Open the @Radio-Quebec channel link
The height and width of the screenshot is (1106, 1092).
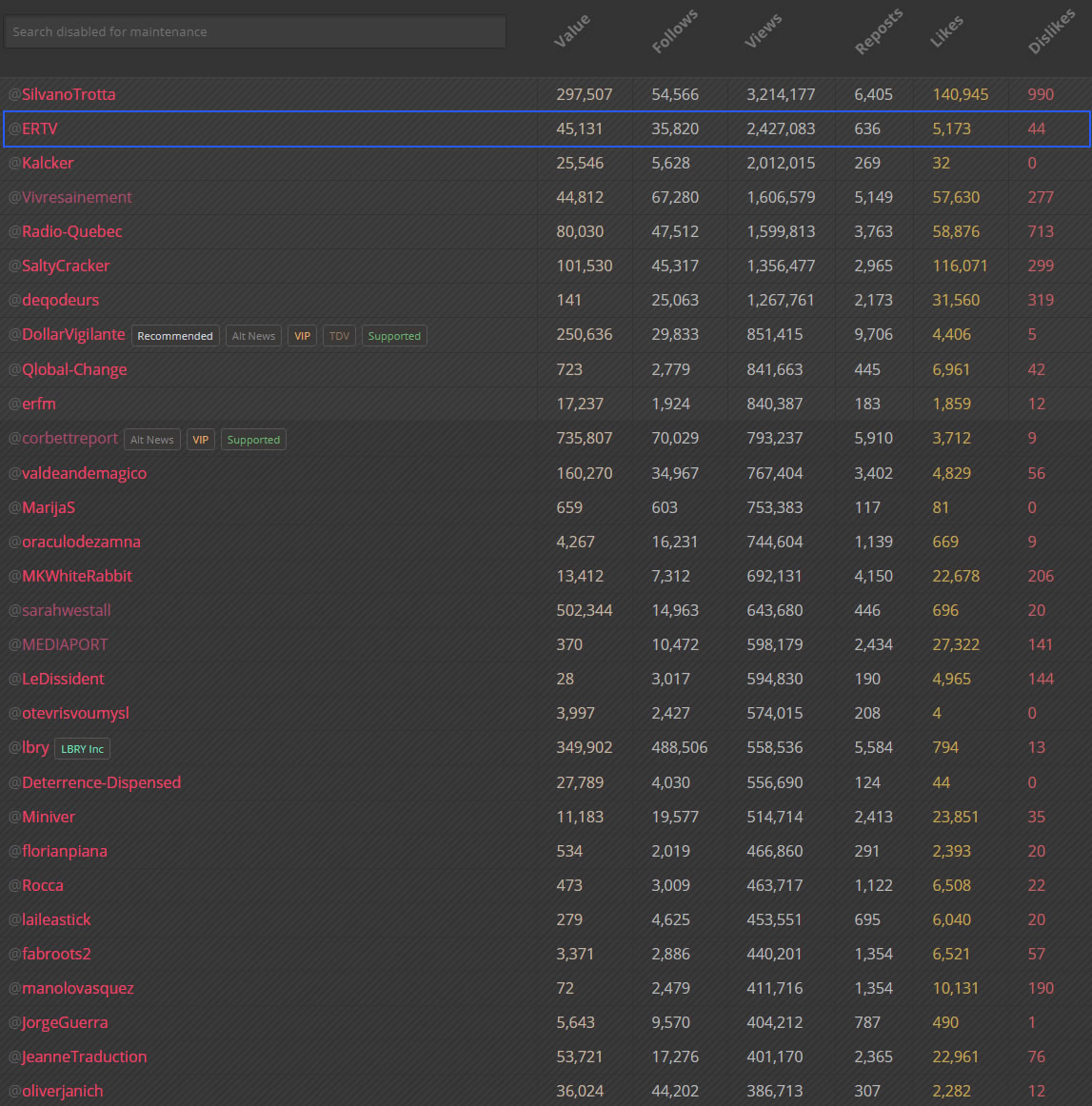coord(65,231)
